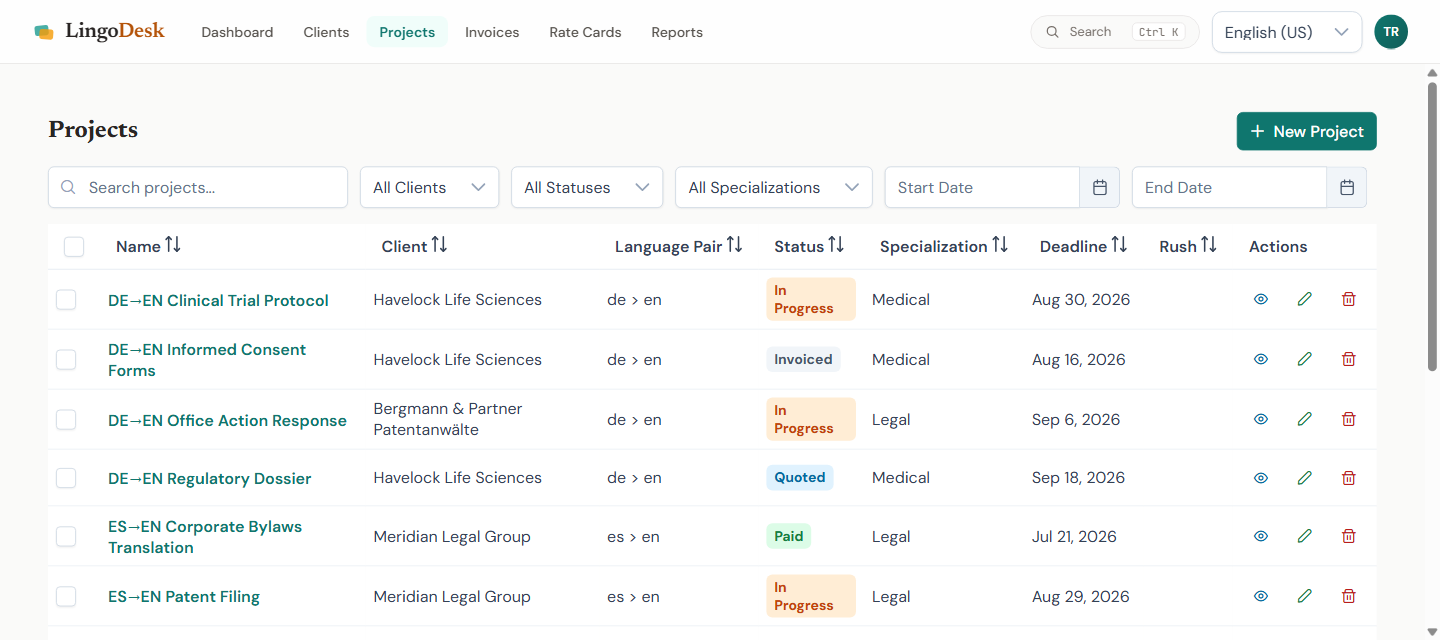Image resolution: width=1440 pixels, height=640 pixels.
Task: Open the Projects navigation tab
Action: coord(407,32)
